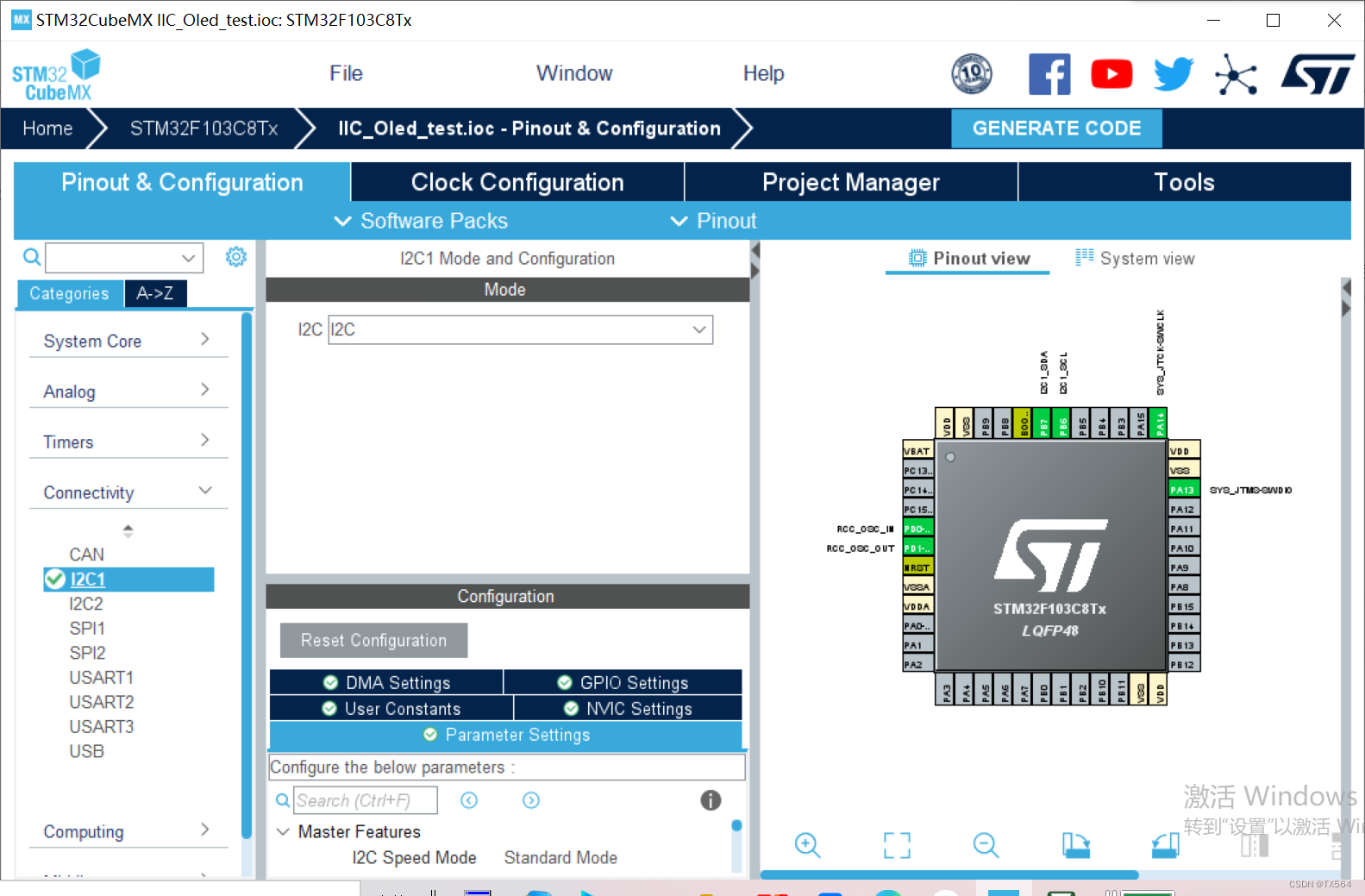Viewport: 1365px width, 896px height.
Task: Select the BOOT0 pin on the chip
Action: 1024,423
